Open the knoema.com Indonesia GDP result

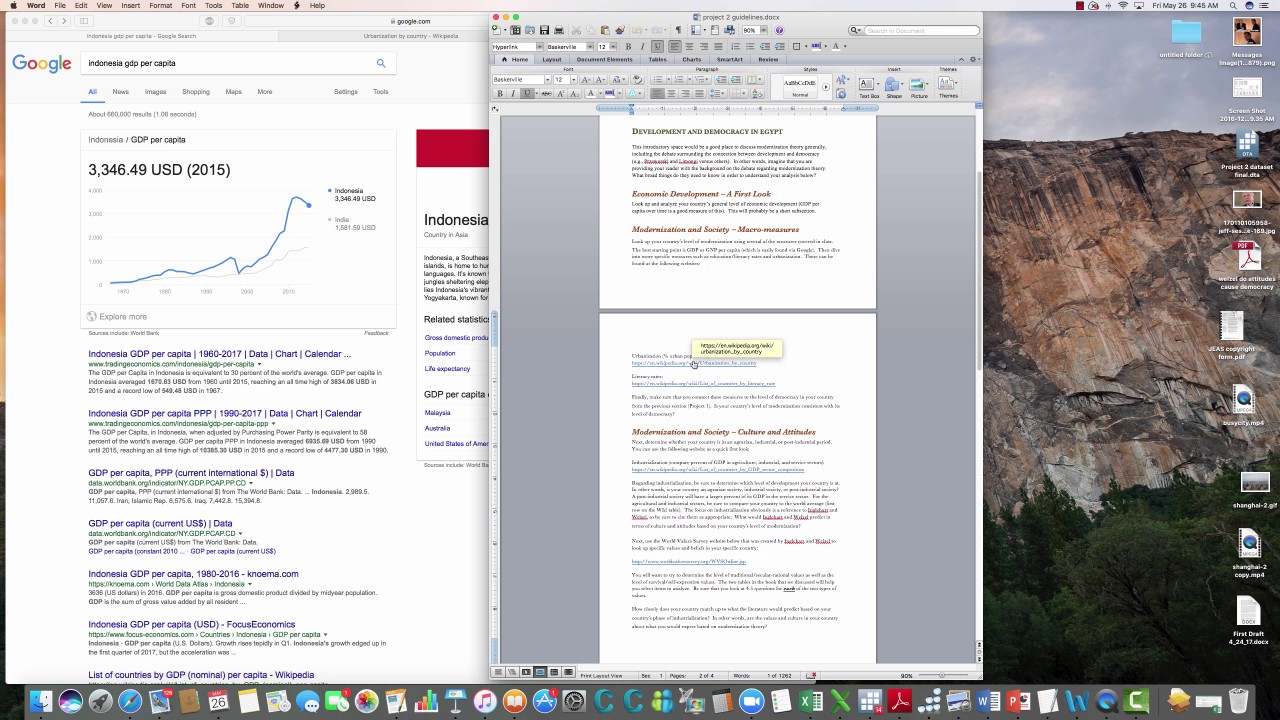(193, 574)
